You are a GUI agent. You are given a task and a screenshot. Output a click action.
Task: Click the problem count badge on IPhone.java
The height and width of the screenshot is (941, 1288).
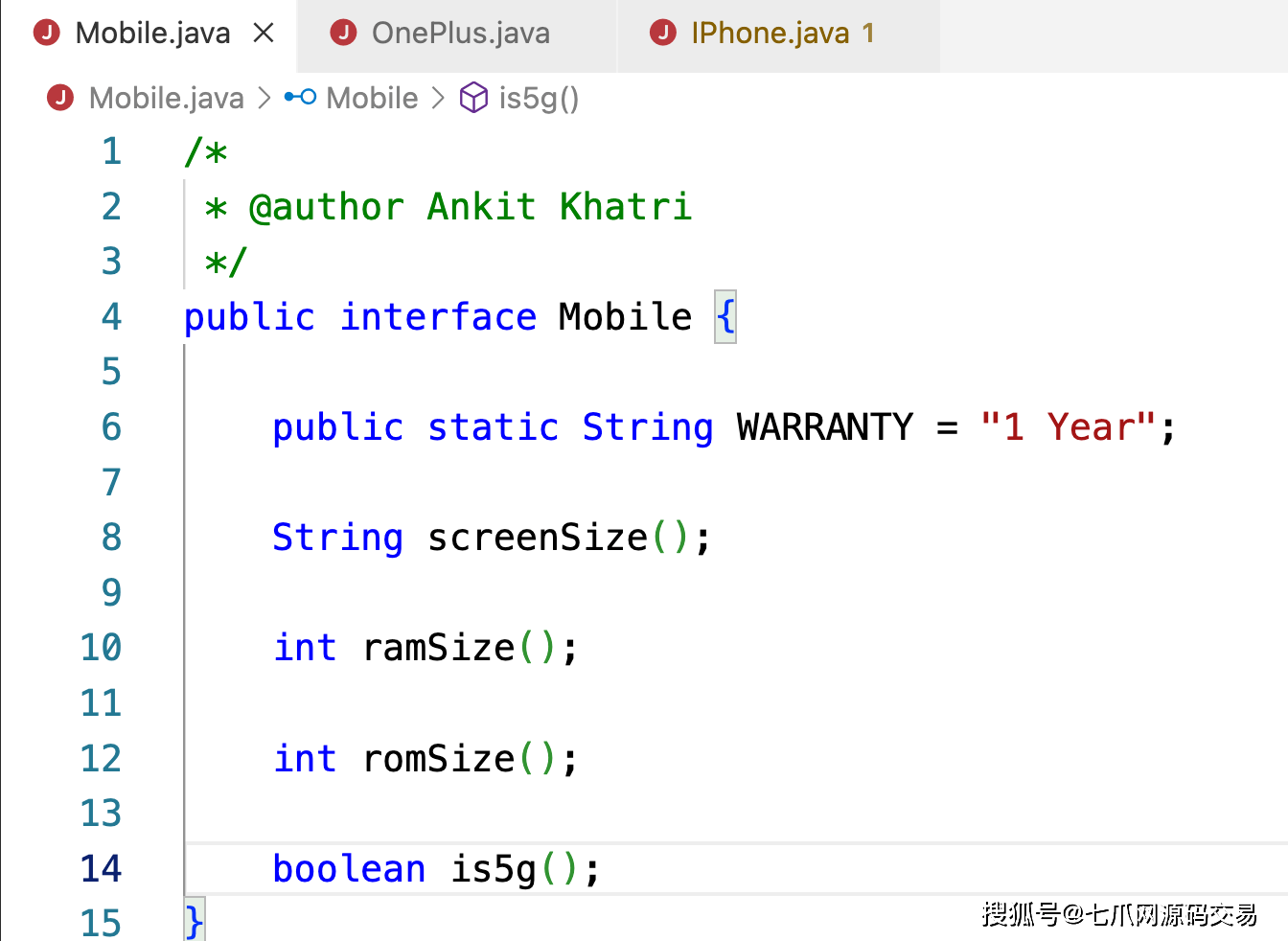868,34
